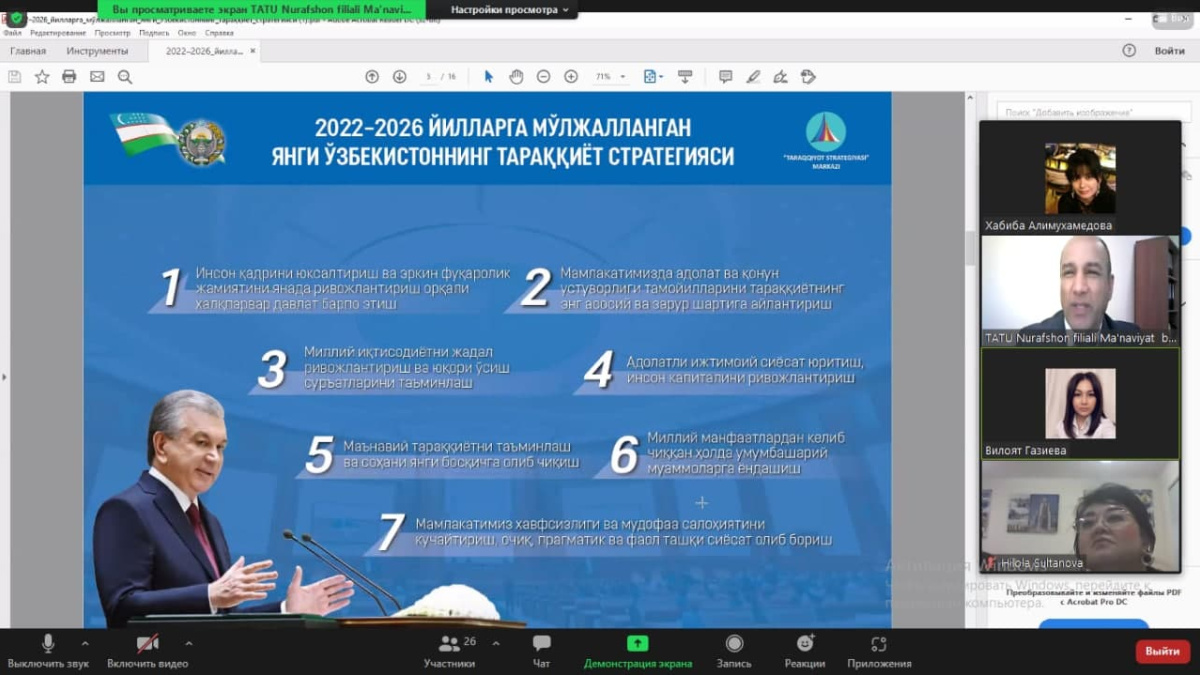This screenshot has width=1200, height=675.
Task: Click the Acrobat zoom in plus icon
Action: click(x=571, y=77)
